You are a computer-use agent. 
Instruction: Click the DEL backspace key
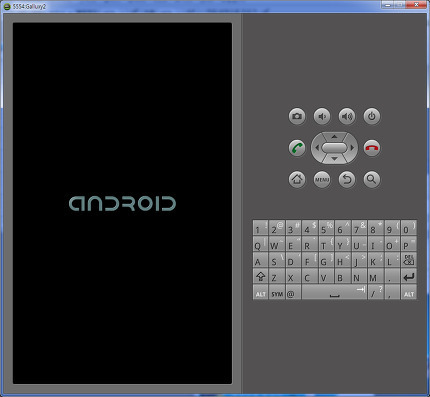point(409,260)
